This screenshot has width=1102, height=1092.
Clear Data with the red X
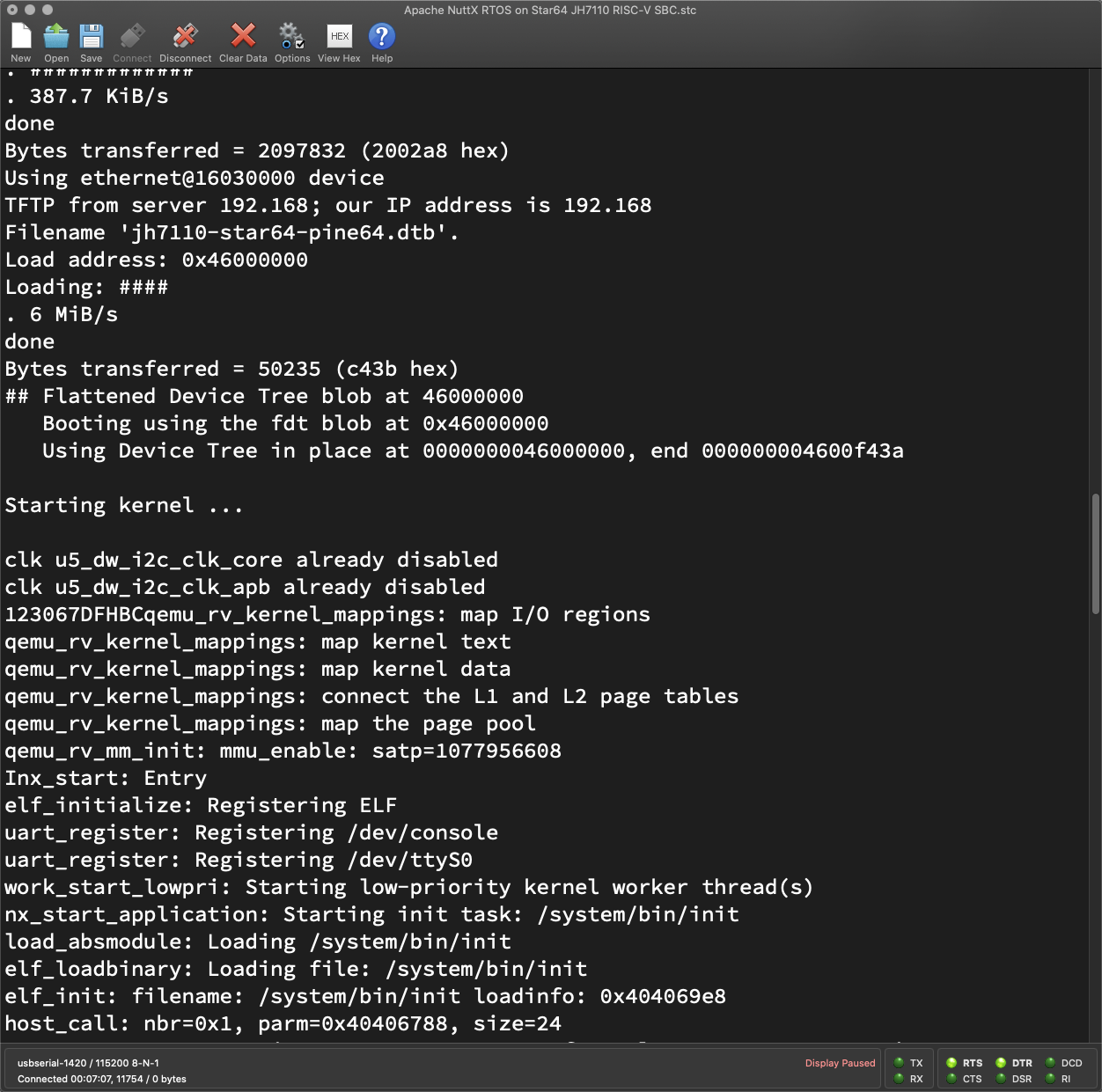pyautogui.click(x=243, y=36)
